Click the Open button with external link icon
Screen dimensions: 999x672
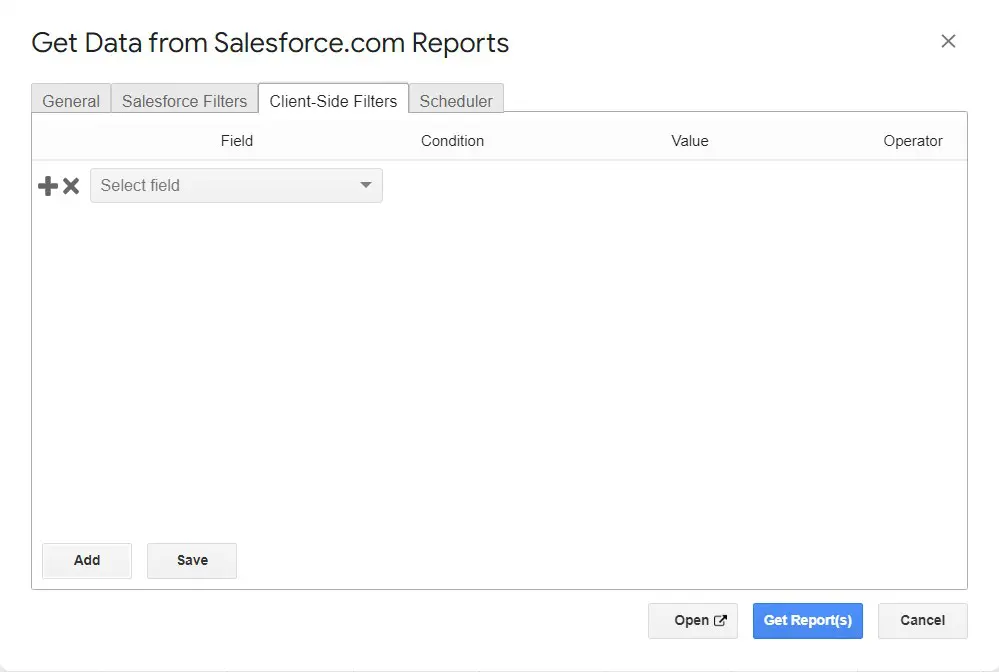(x=693, y=620)
